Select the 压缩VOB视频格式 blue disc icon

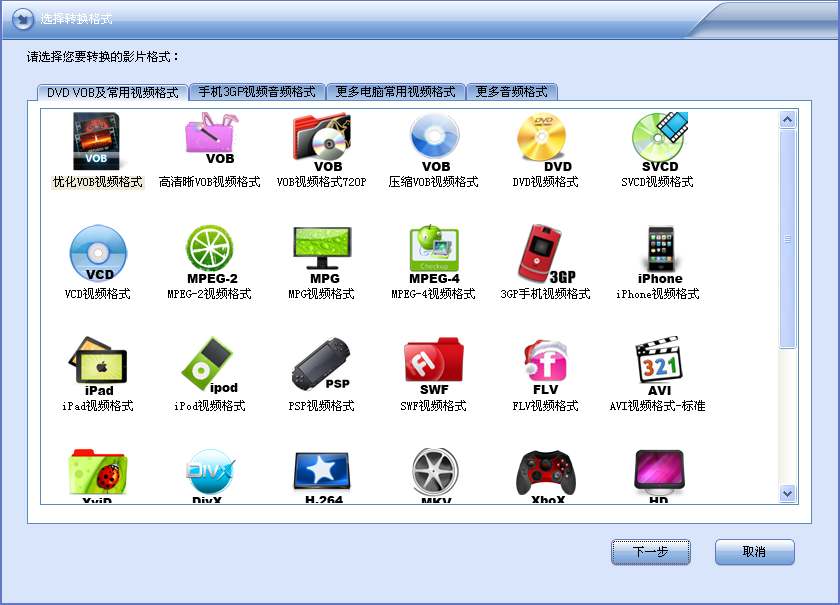click(434, 142)
